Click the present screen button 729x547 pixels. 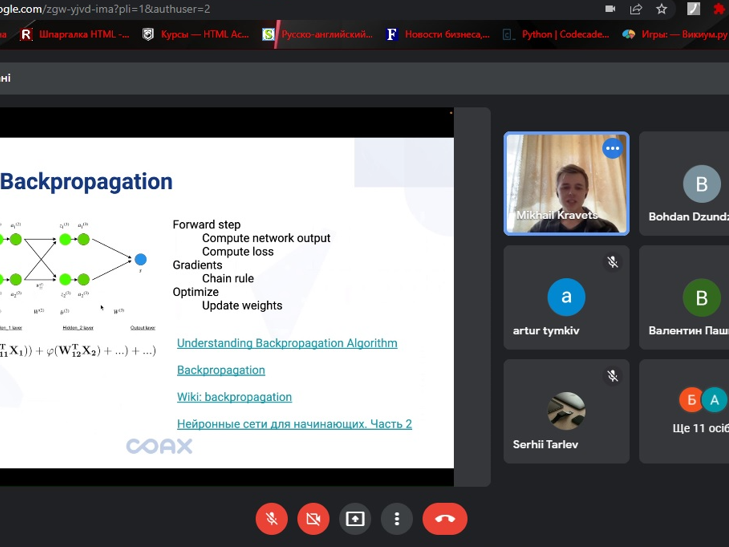(x=355, y=518)
